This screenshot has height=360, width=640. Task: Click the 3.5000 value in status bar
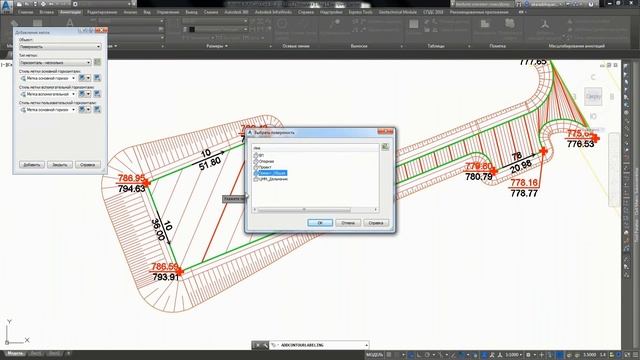click(x=589, y=355)
